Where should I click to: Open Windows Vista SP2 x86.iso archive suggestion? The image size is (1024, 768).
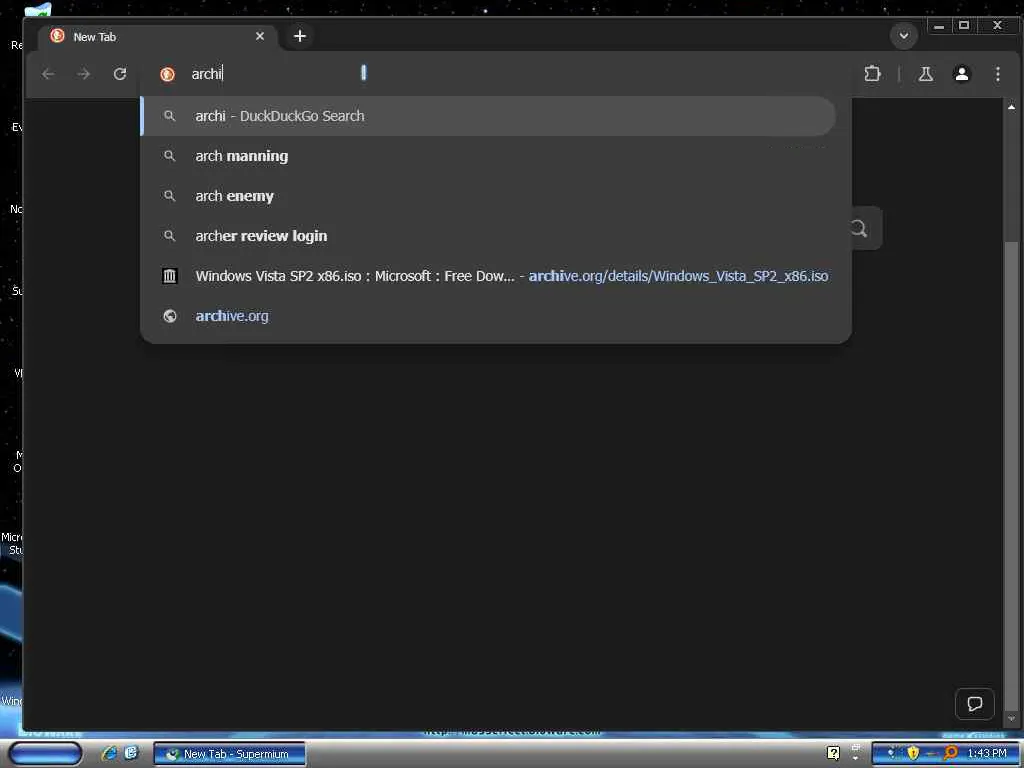pyautogui.click(x=488, y=276)
